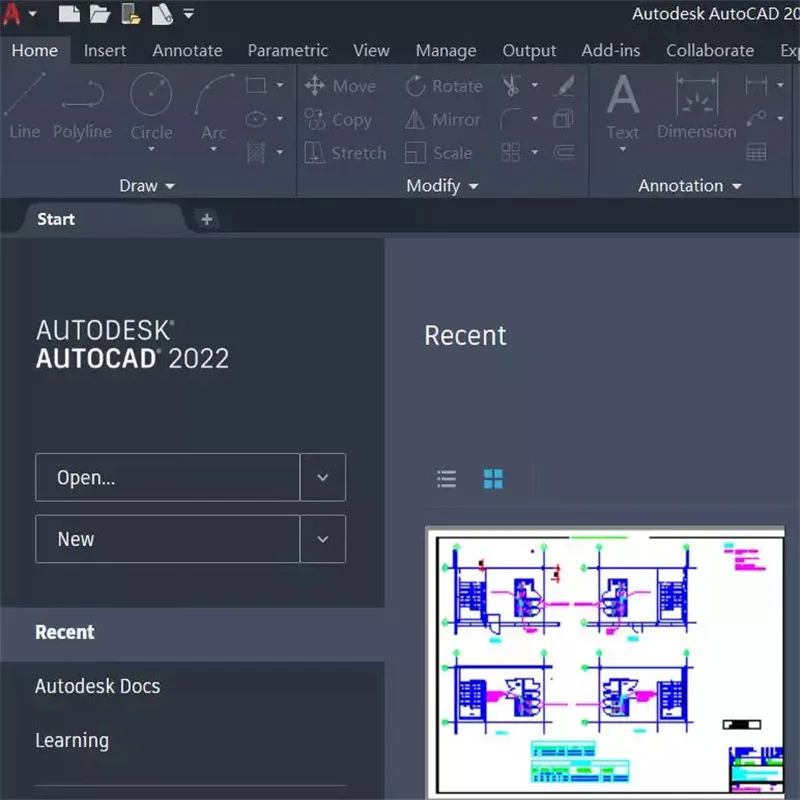This screenshot has height=800, width=800.
Task: Expand the Circle tool dropdown
Action: (151, 147)
